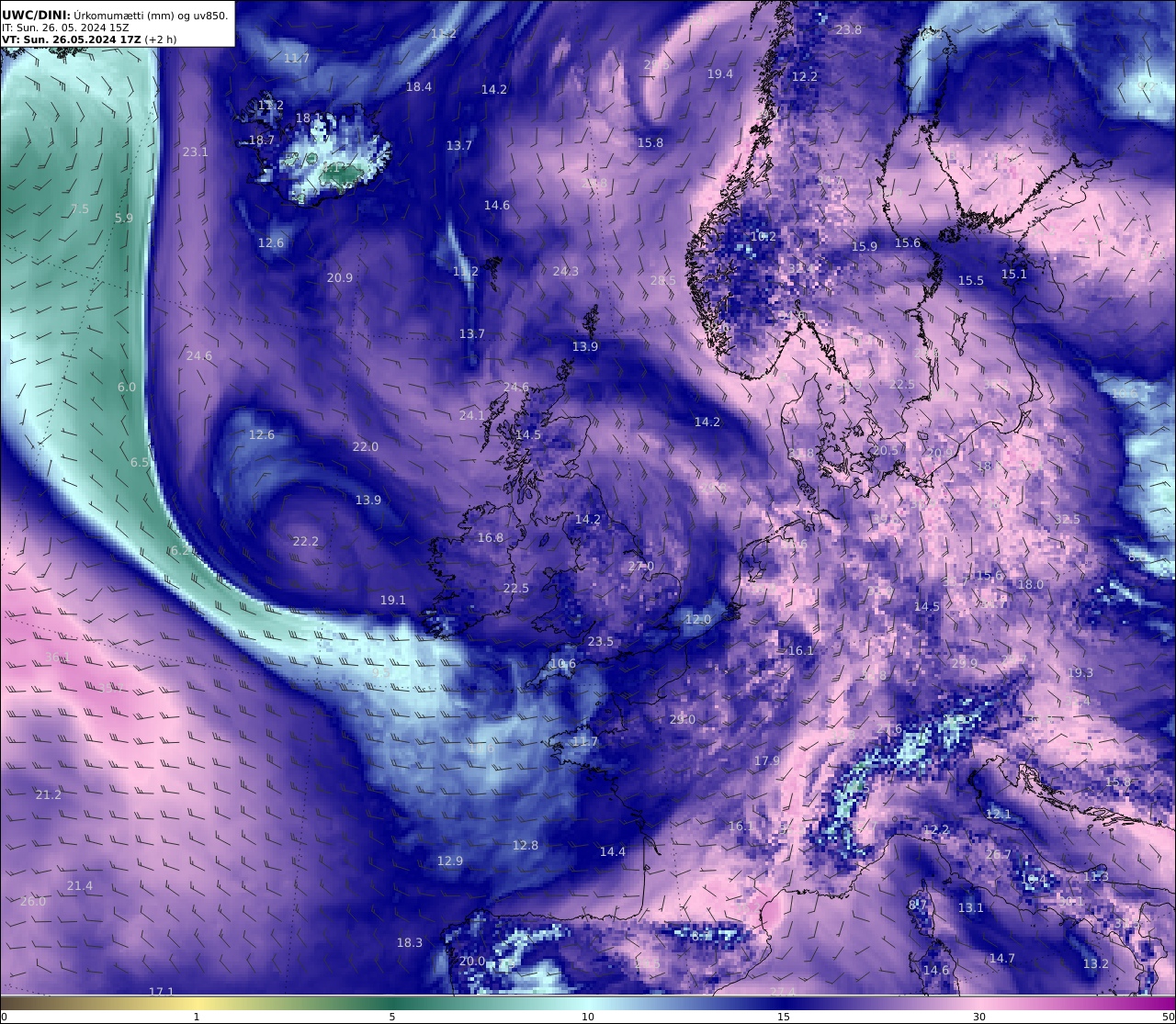The height and width of the screenshot is (1024, 1176).
Task: Select the 28.5 value on the map
Action: [663, 281]
